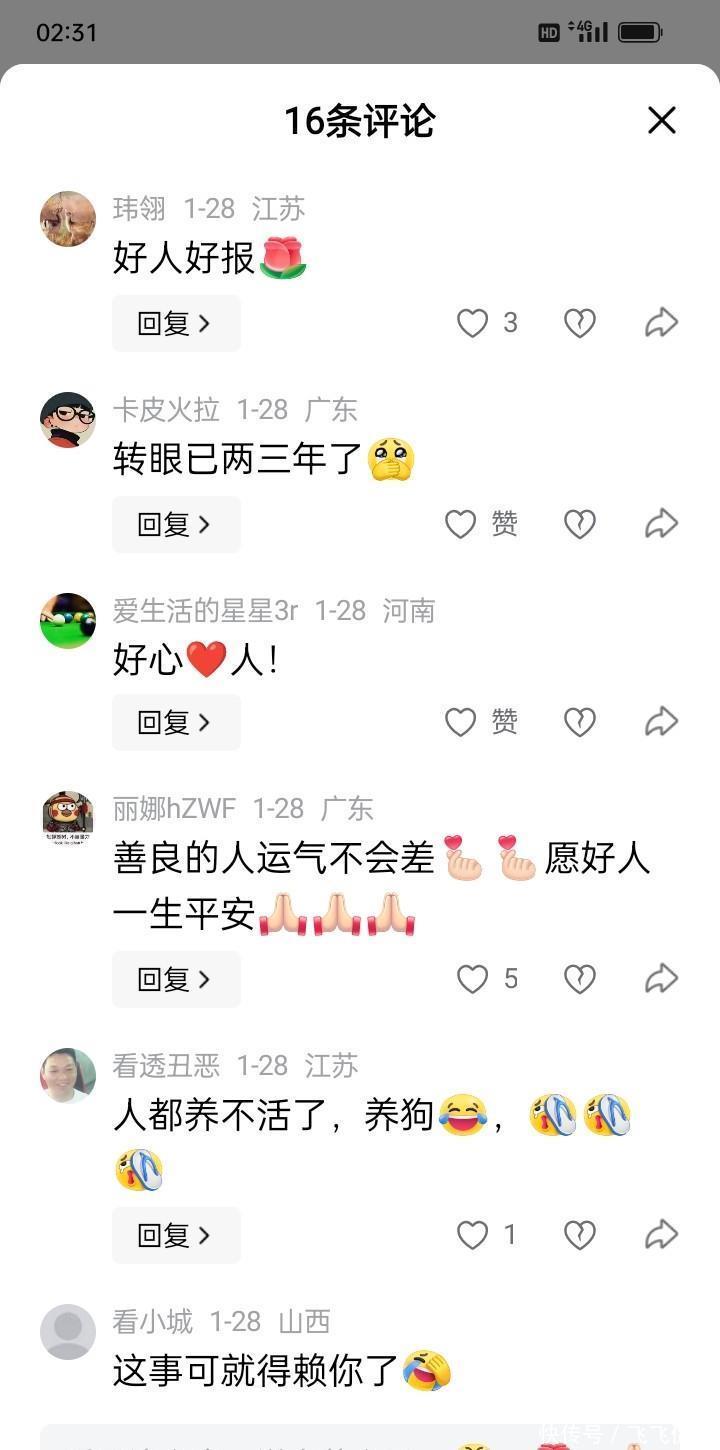Image resolution: width=720 pixels, height=1450 pixels.
Task: Share 爱生活的星星3r's comment
Action: [661, 721]
